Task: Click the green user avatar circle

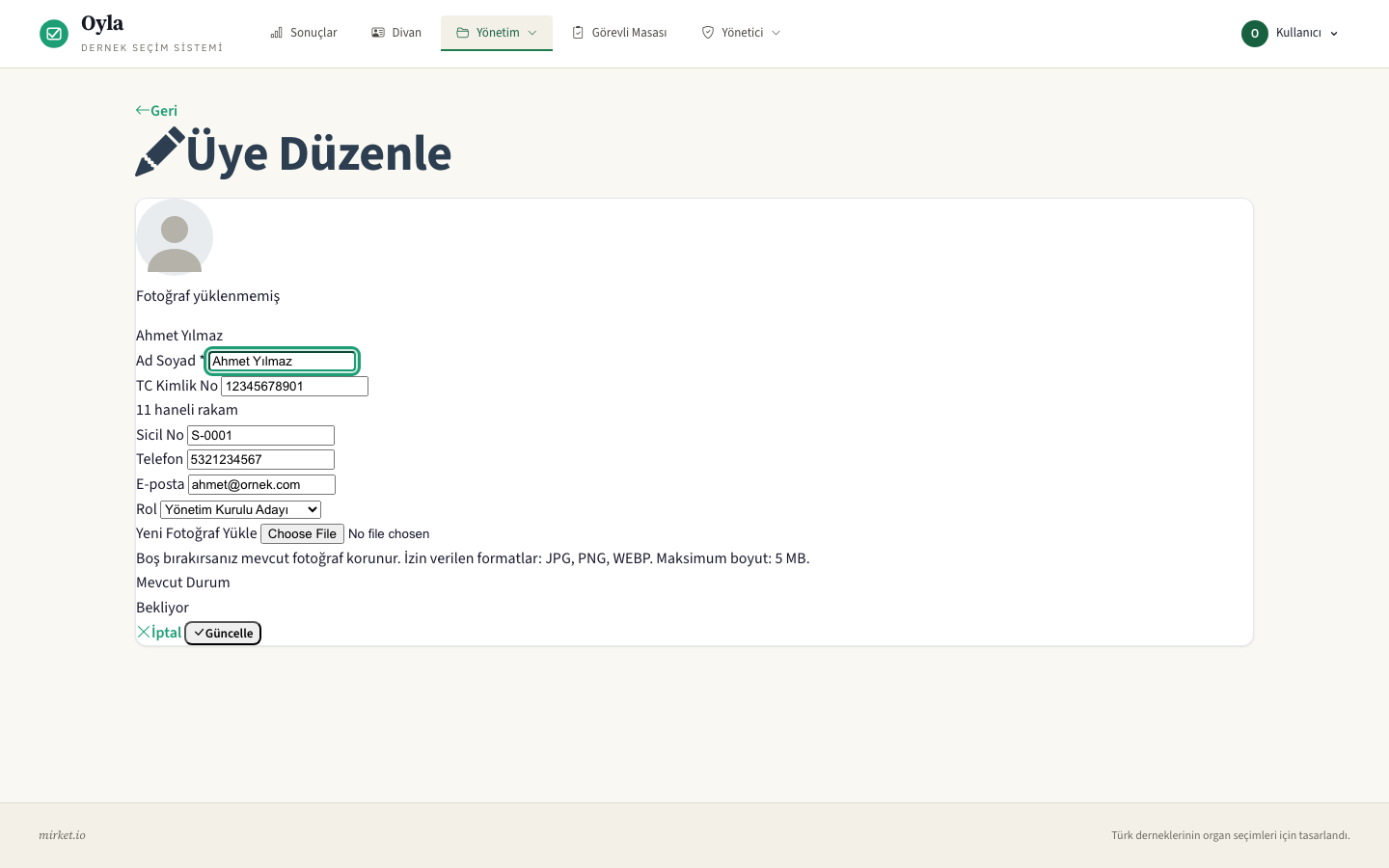Action: pos(1255,34)
